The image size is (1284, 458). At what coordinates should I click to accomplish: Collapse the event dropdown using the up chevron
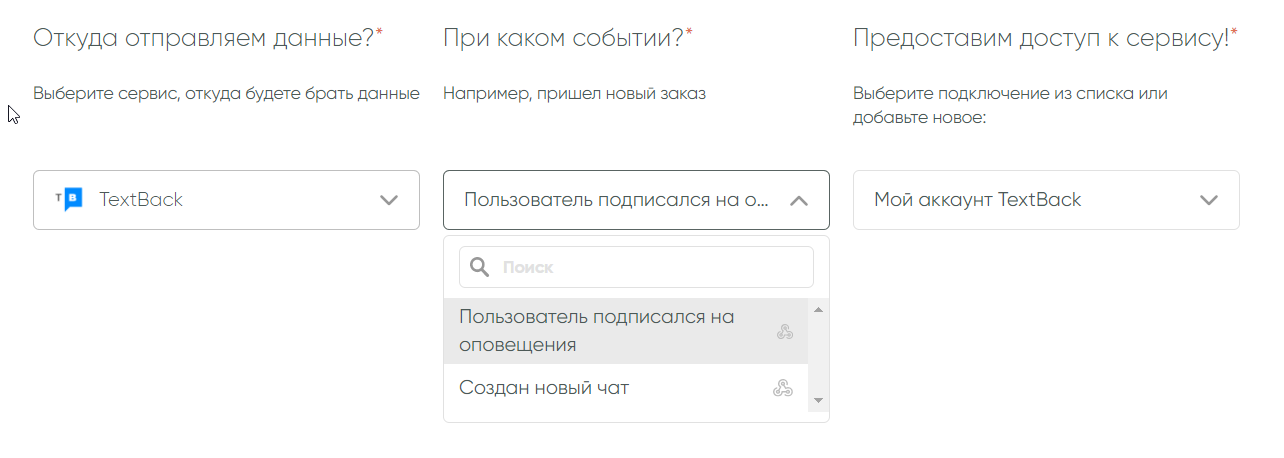click(798, 200)
